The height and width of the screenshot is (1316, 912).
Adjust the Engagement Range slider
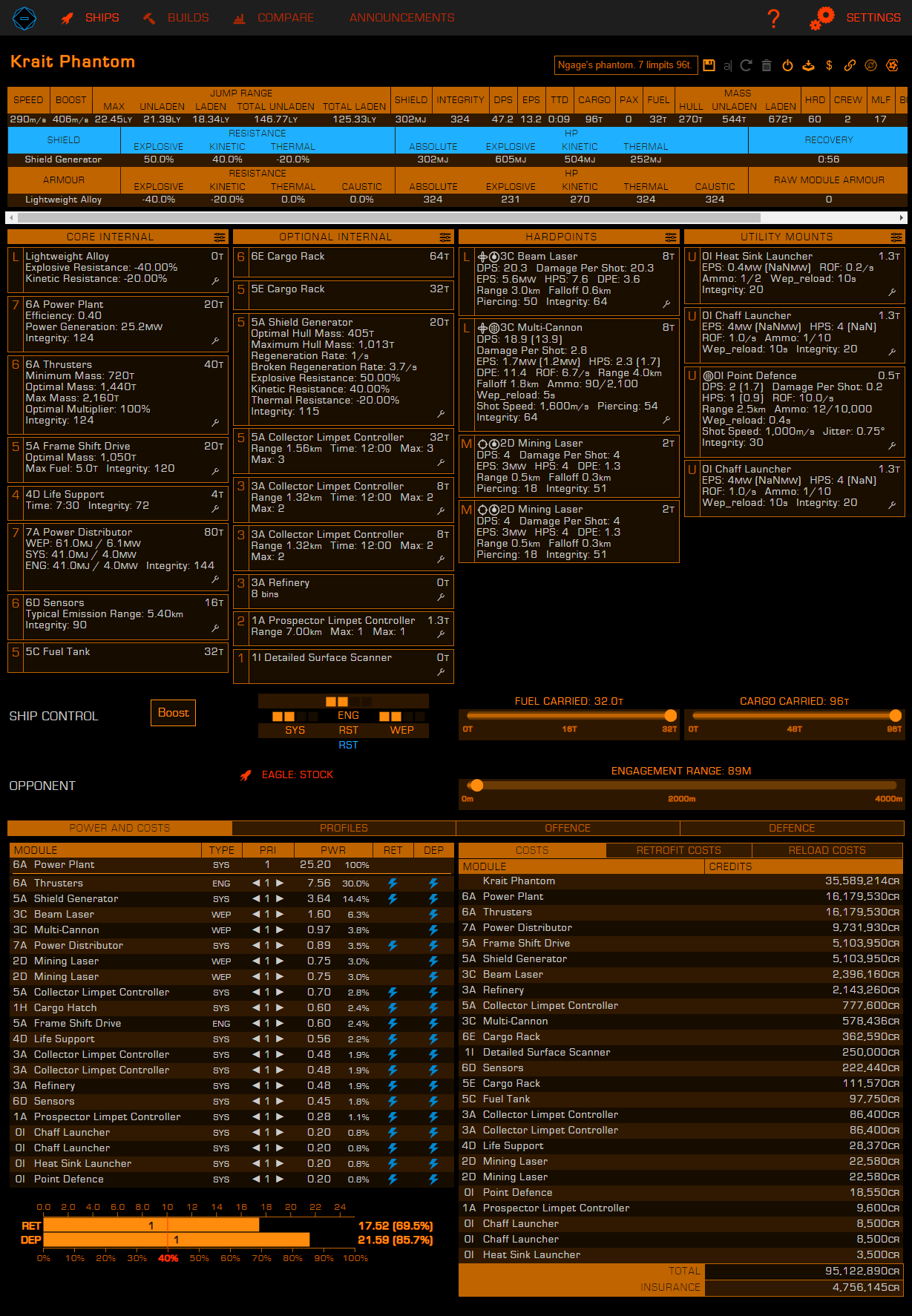click(682, 786)
